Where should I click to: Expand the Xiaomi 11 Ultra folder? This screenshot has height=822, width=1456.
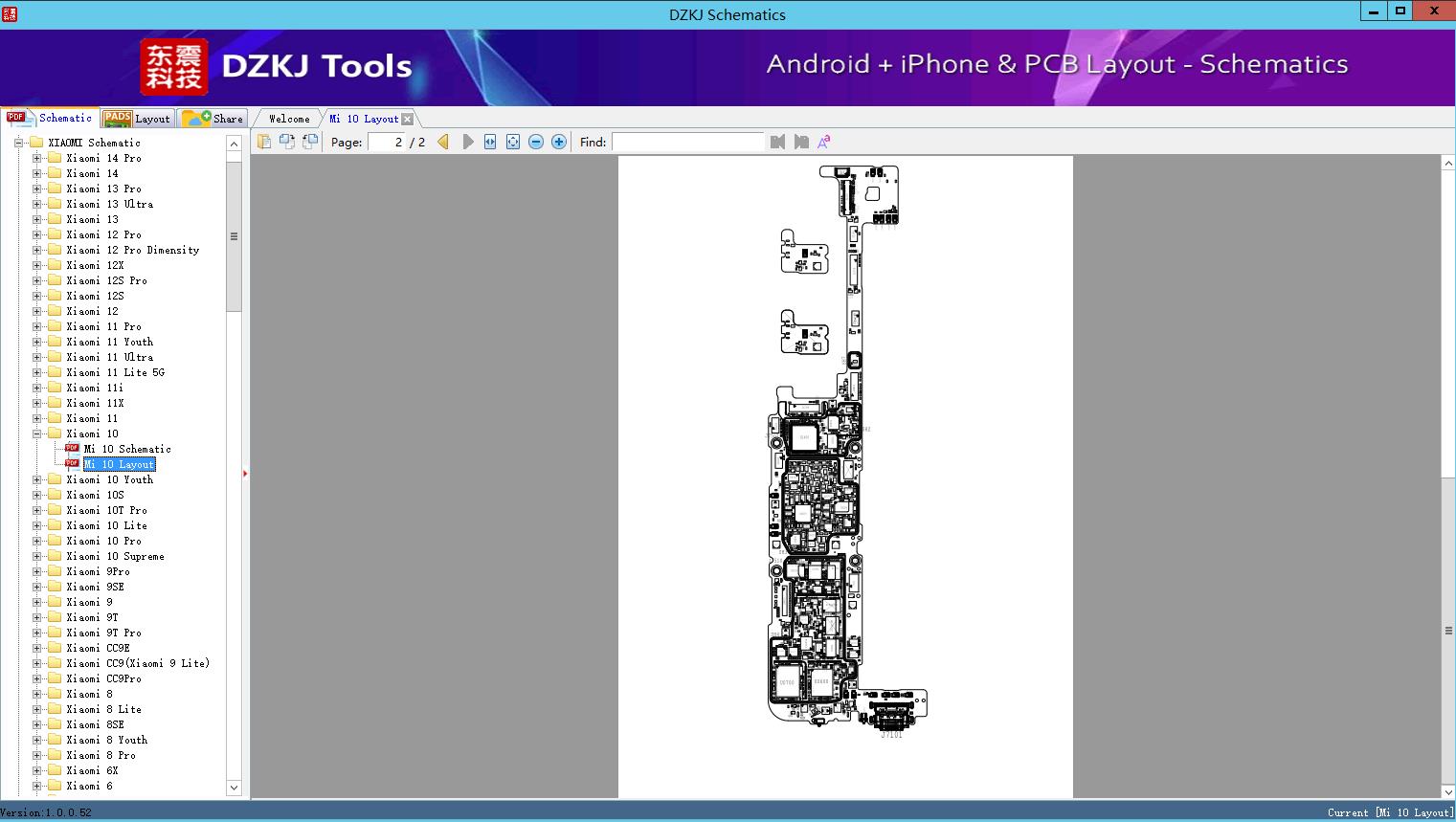click(36, 357)
